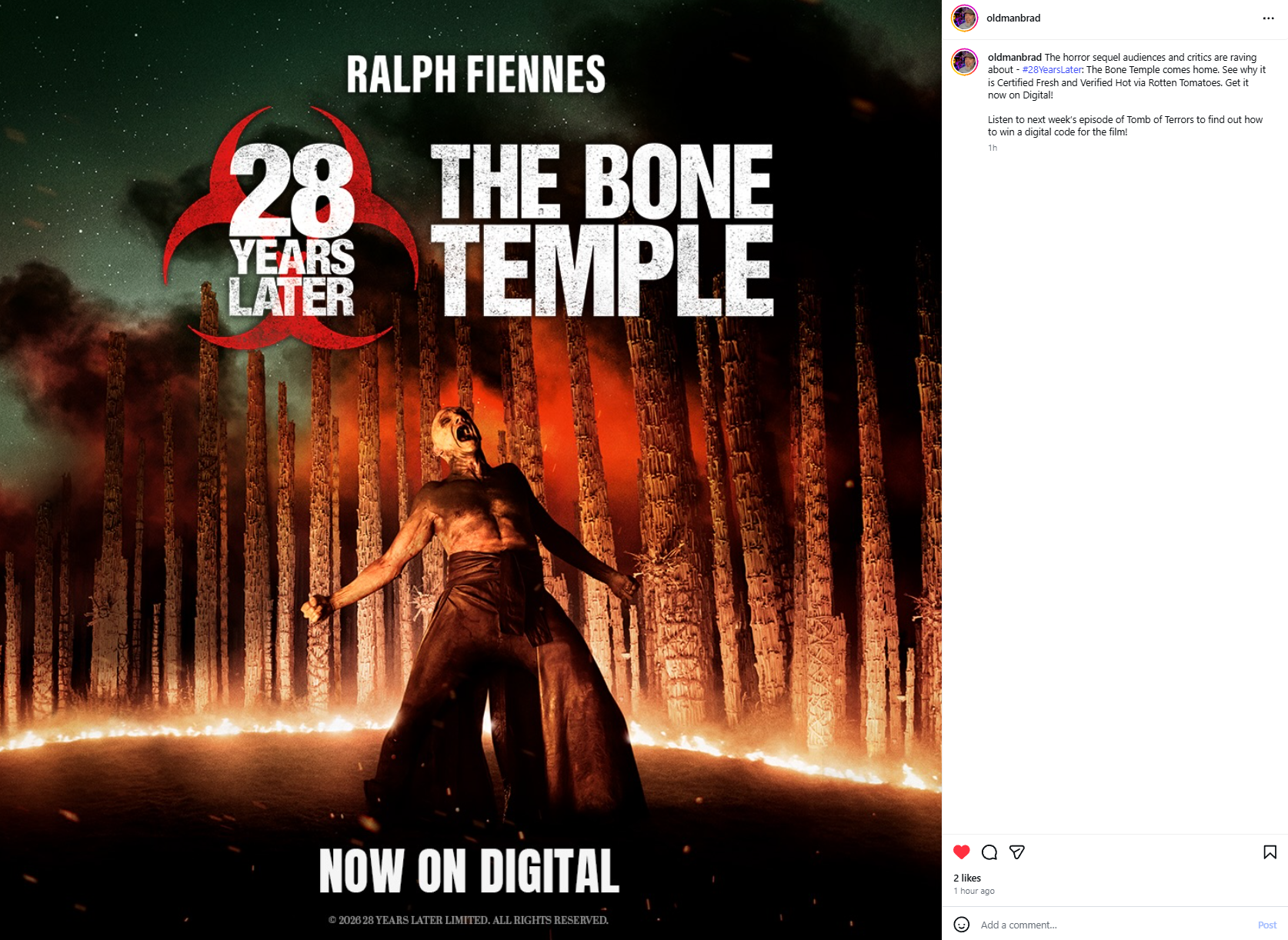Share the post via paper plane icon
The width and height of the screenshot is (1288, 940).
[1017, 852]
